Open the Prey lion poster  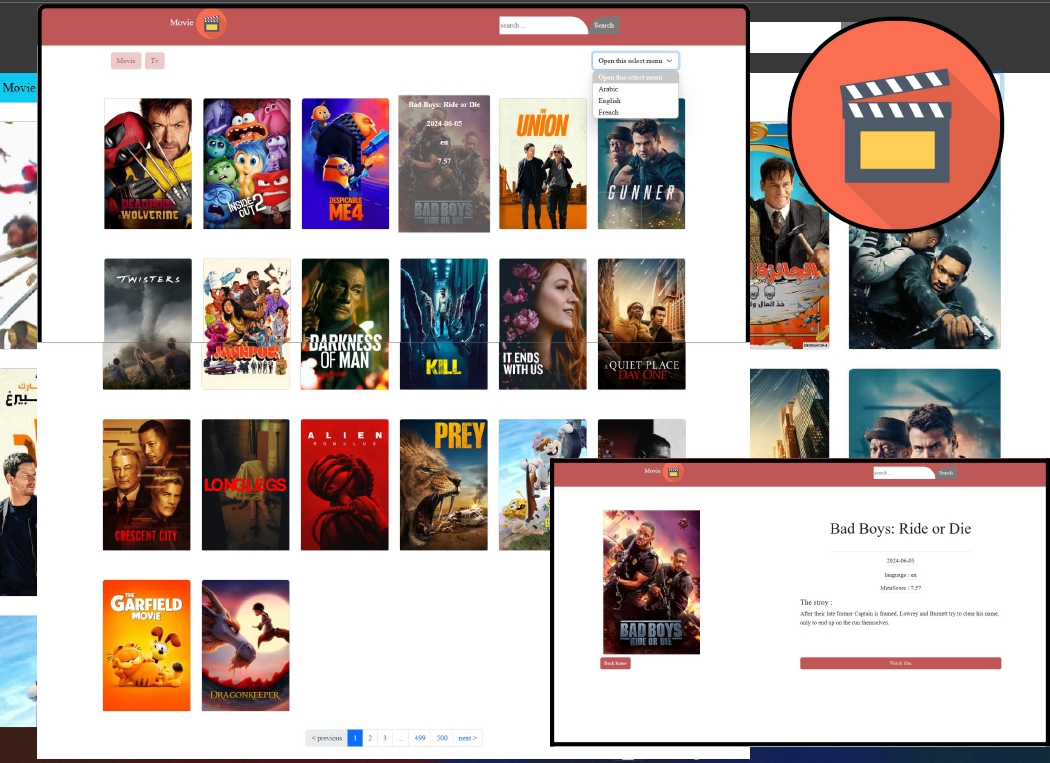(444, 485)
